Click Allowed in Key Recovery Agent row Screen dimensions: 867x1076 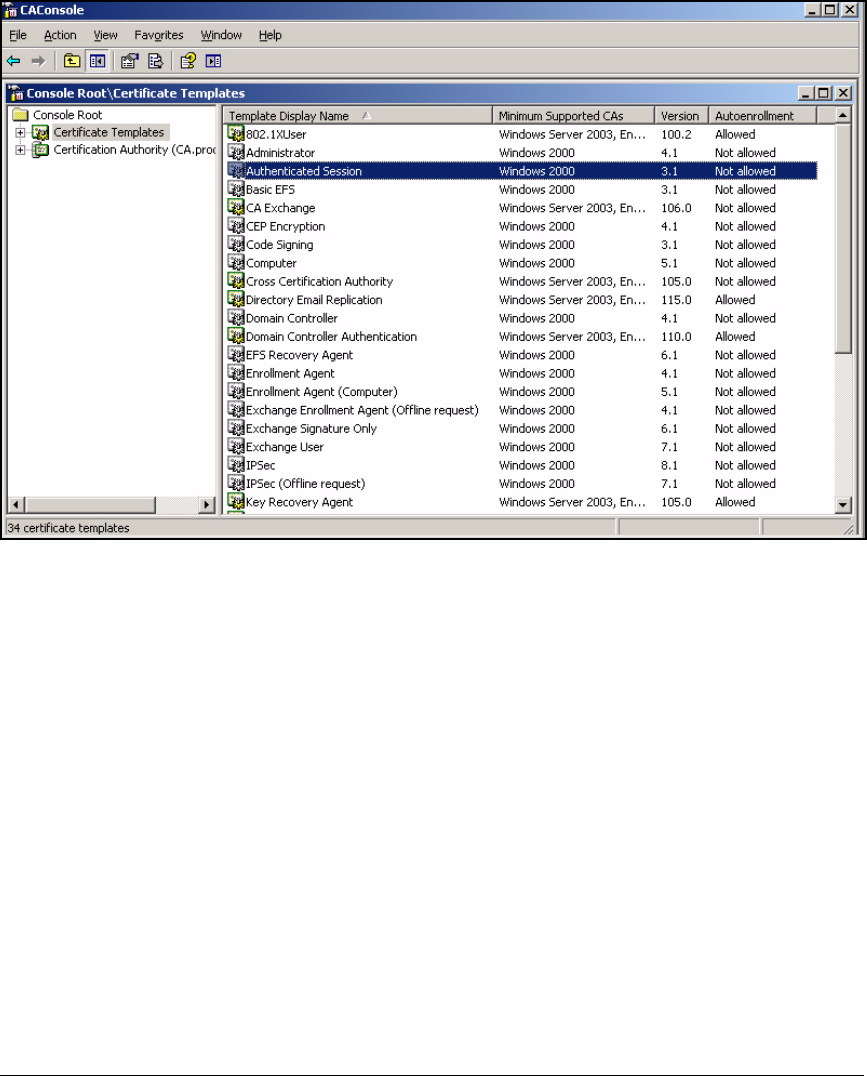pyautogui.click(x=735, y=502)
